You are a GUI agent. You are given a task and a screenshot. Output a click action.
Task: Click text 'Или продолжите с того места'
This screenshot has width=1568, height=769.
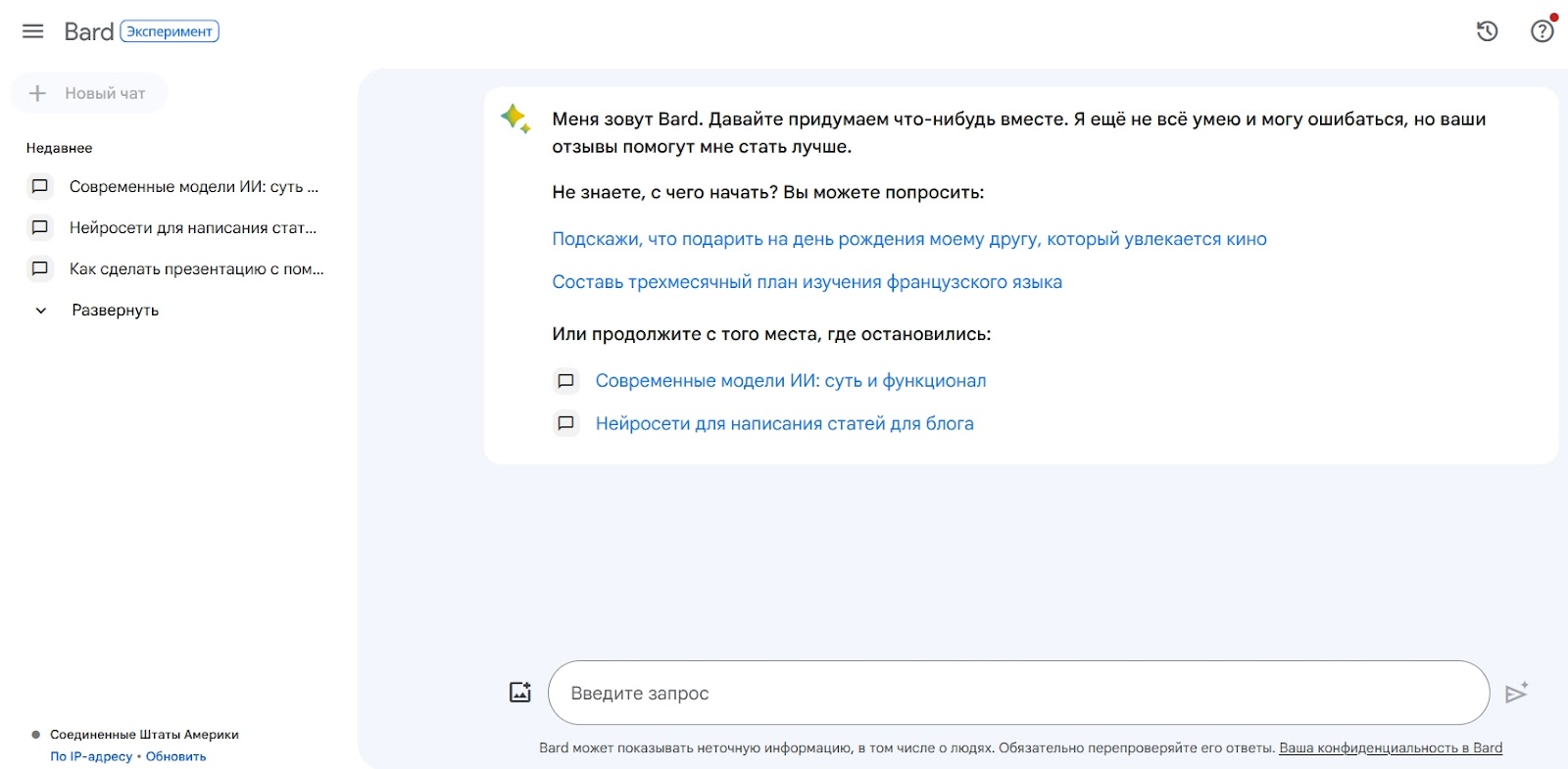687,334
